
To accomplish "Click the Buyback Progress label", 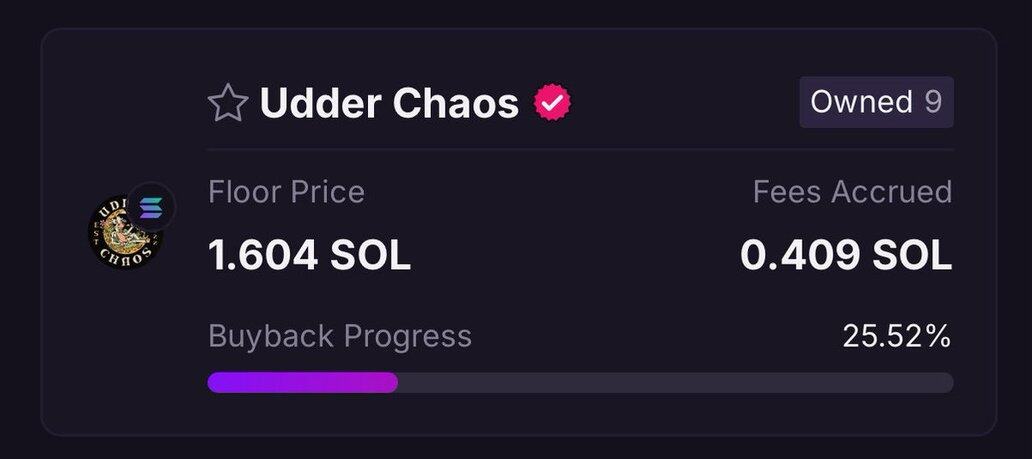I will coord(339,336).
